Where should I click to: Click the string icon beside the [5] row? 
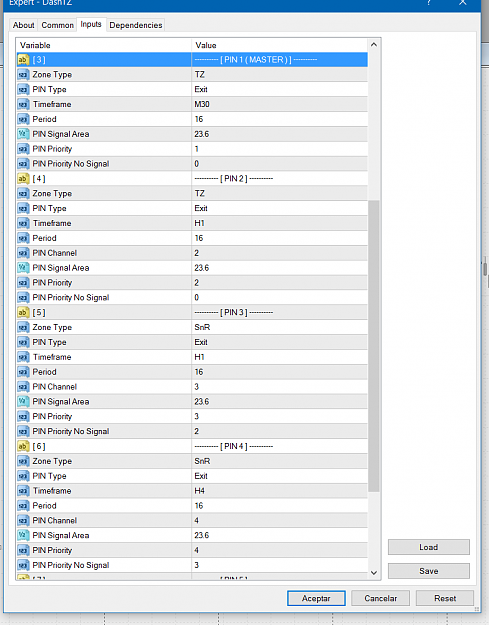pos(23,312)
